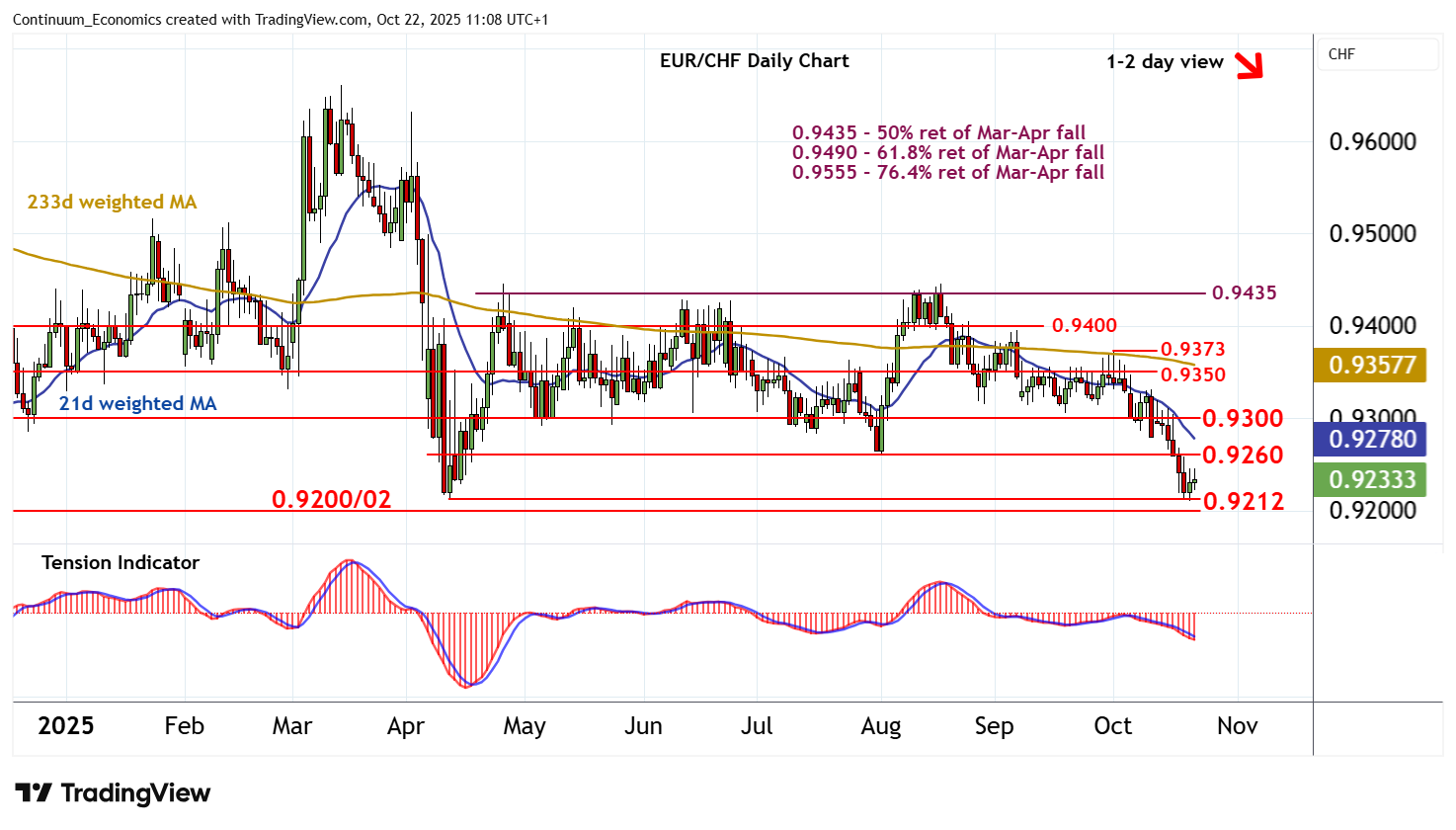Select the Tension Indicator panel label
Screen dimensions: 1456x830
click(x=121, y=563)
